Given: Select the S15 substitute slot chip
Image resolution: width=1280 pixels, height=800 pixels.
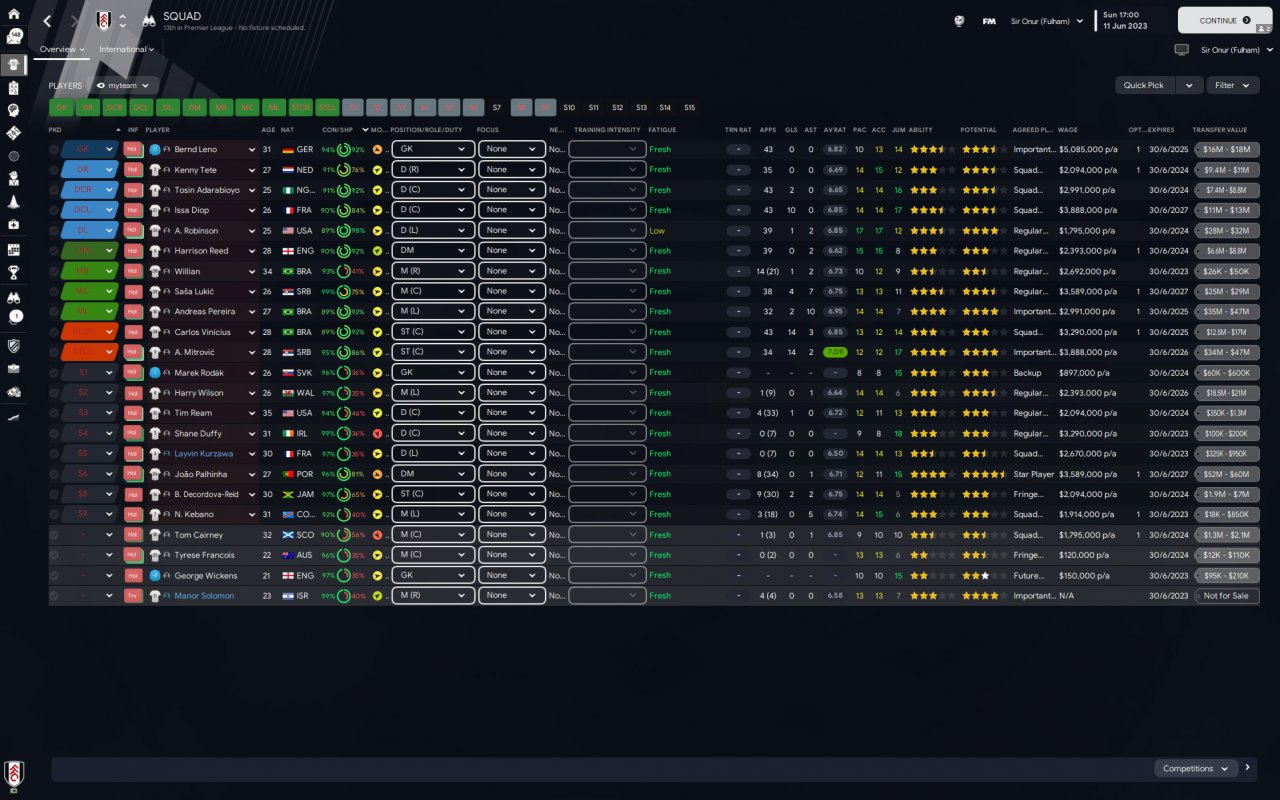Looking at the screenshot, I should 689,107.
